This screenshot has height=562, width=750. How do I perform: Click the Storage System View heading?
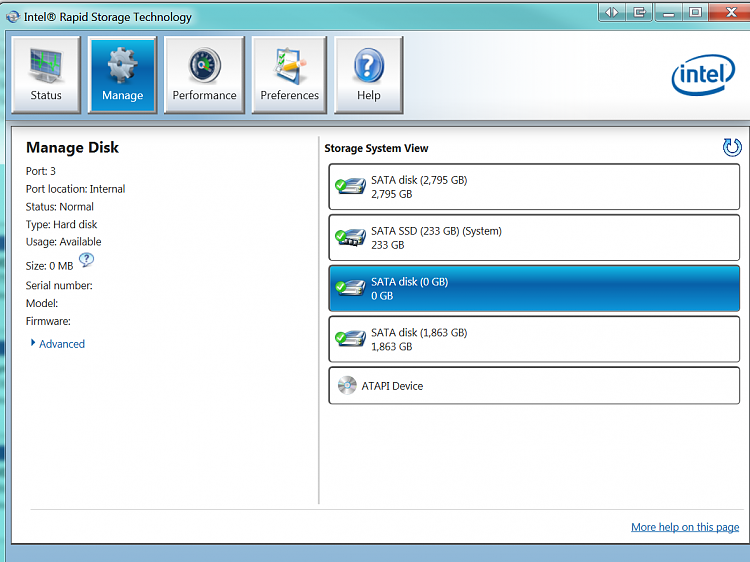[376, 148]
